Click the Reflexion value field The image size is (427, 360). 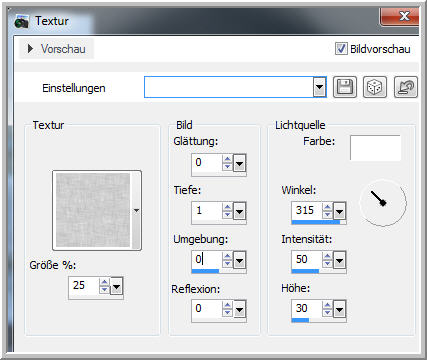[x=207, y=309]
